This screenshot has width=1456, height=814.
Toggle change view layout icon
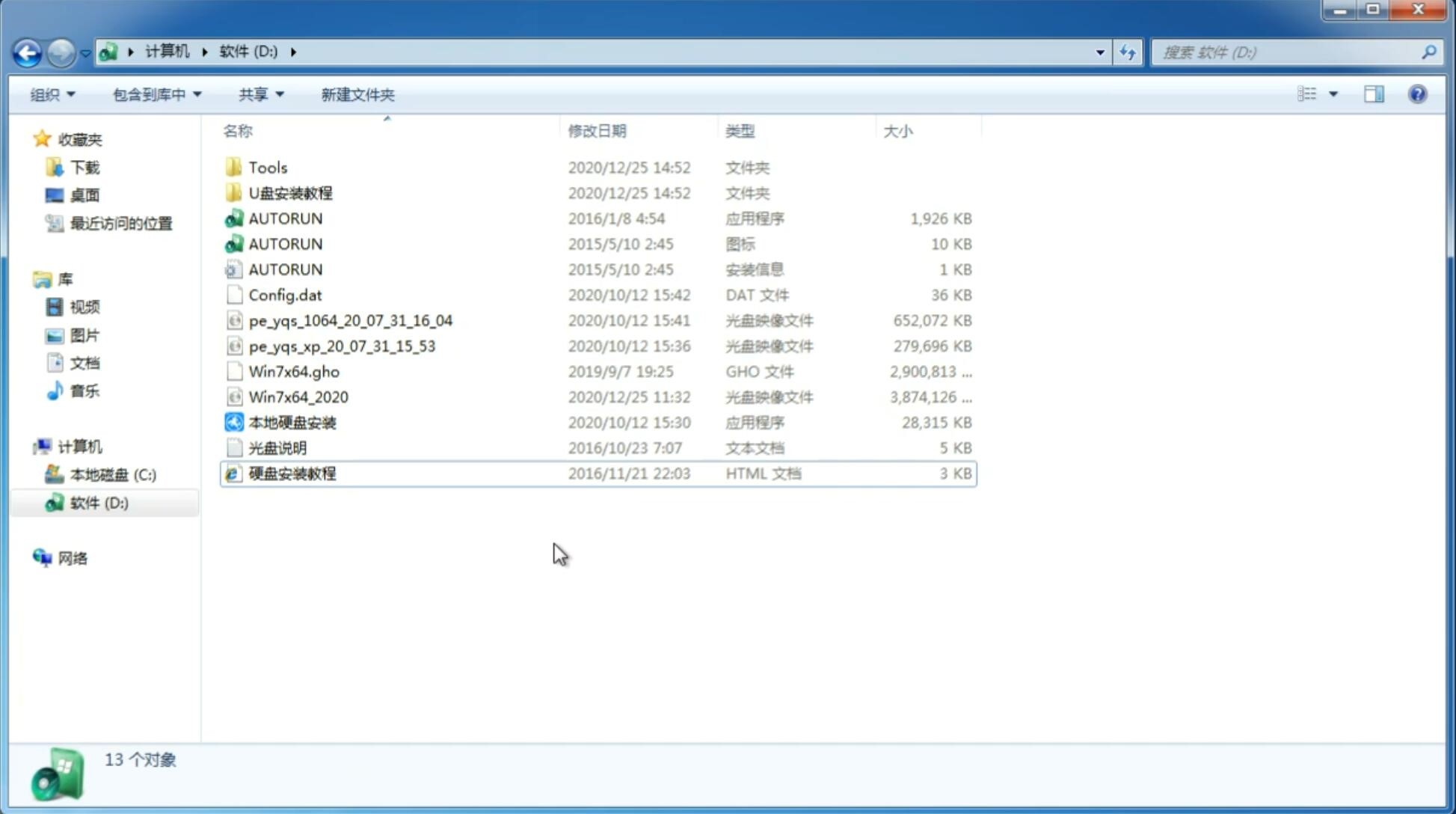[x=1315, y=93]
